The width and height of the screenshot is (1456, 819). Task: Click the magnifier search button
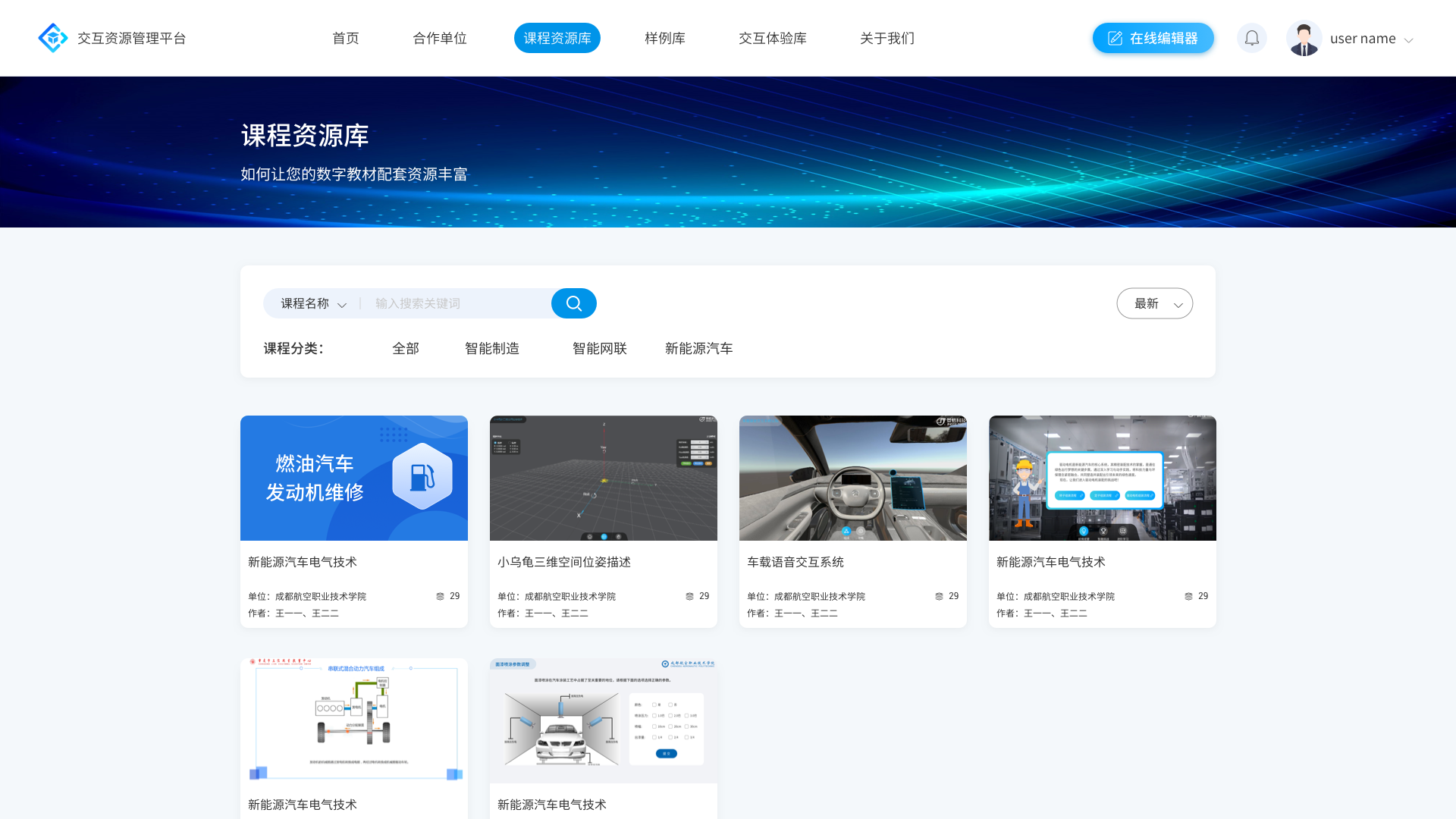(x=573, y=303)
